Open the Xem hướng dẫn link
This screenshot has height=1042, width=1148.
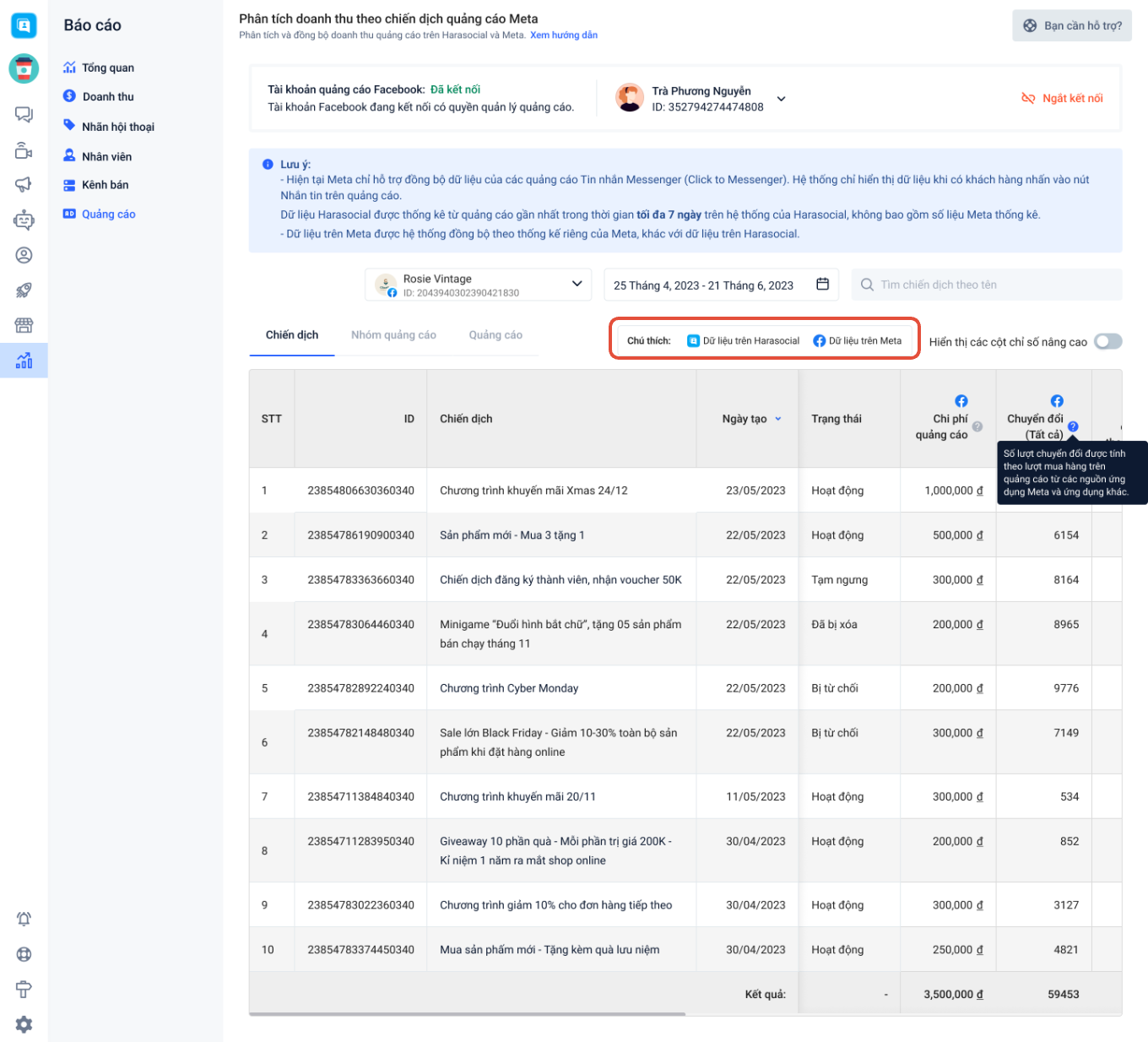pos(563,35)
